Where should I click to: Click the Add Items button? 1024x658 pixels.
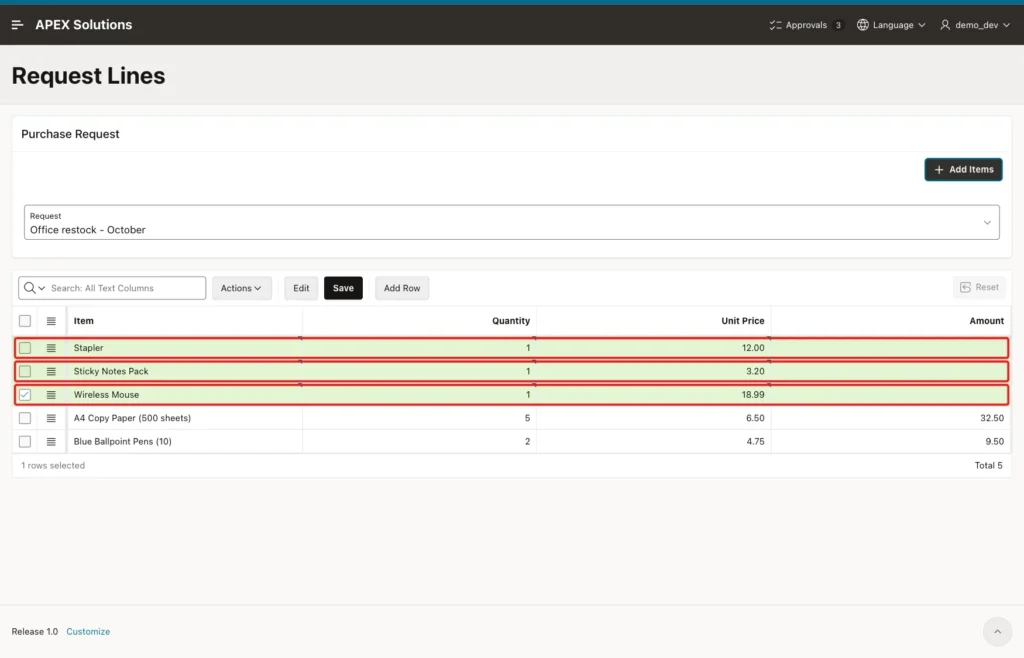pyautogui.click(x=963, y=170)
